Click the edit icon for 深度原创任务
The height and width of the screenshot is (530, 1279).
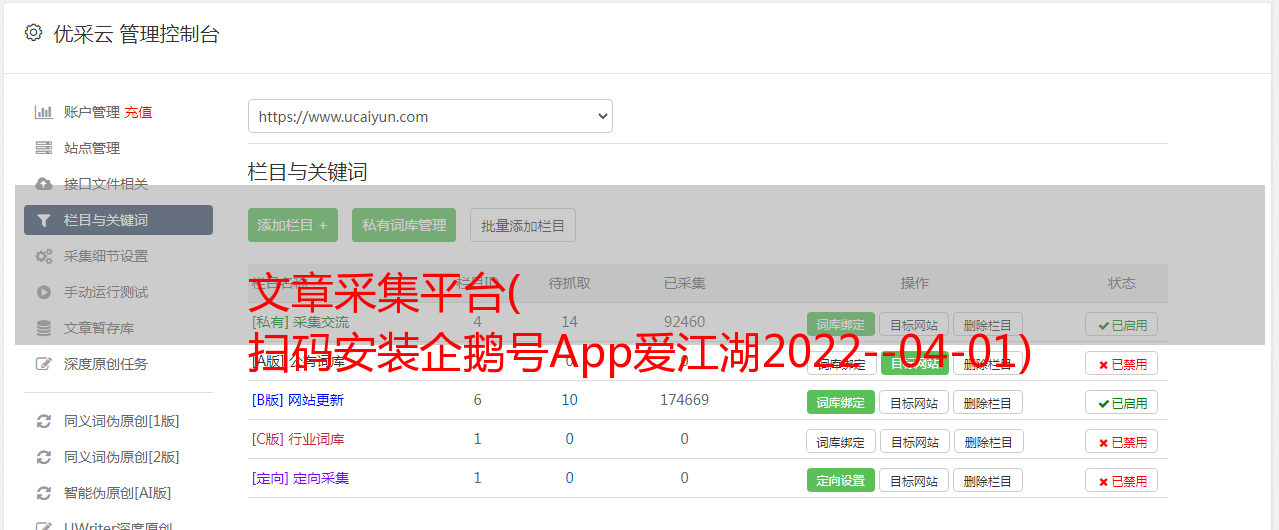click(x=44, y=364)
